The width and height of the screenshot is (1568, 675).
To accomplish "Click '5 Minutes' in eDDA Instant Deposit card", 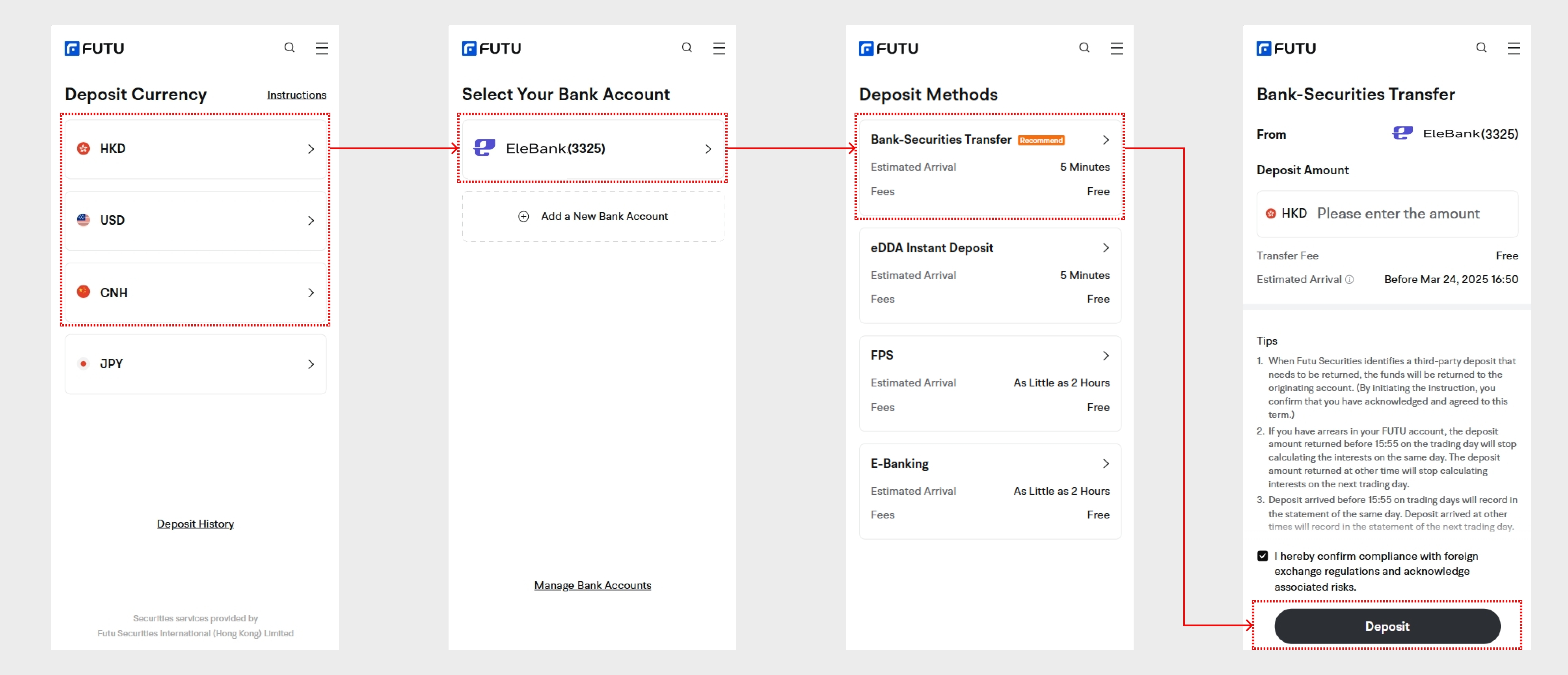I will tap(1085, 275).
